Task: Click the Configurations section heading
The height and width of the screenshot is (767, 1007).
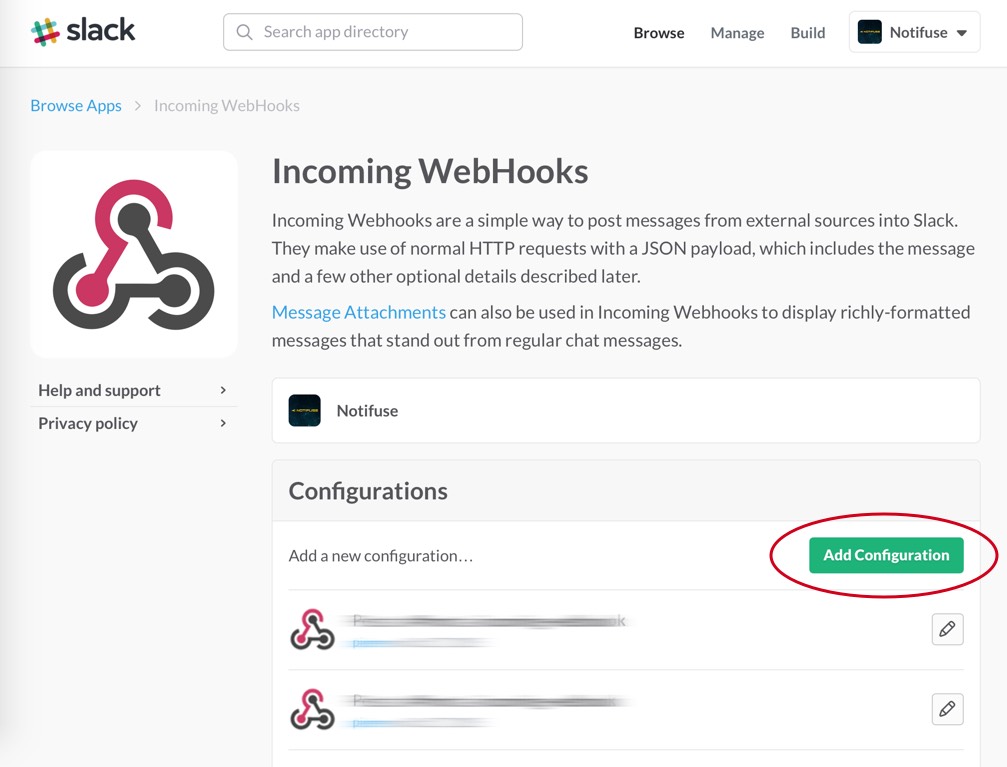Action: click(x=368, y=491)
